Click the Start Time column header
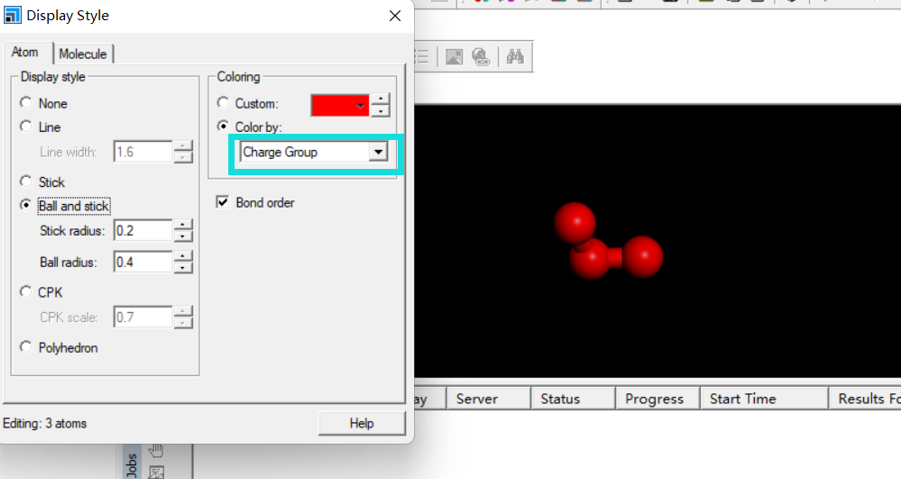 coord(764,399)
